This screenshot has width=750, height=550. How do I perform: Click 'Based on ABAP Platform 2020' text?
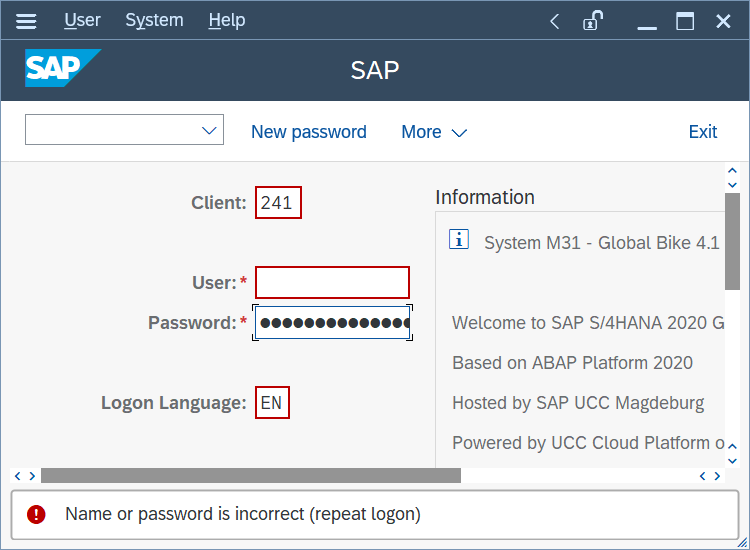pyautogui.click(x=573, y=363)
